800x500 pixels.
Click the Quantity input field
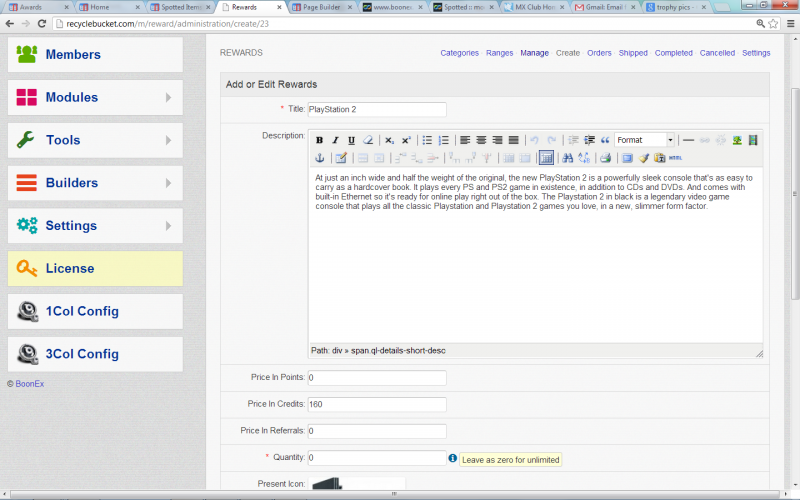point(377,458)
